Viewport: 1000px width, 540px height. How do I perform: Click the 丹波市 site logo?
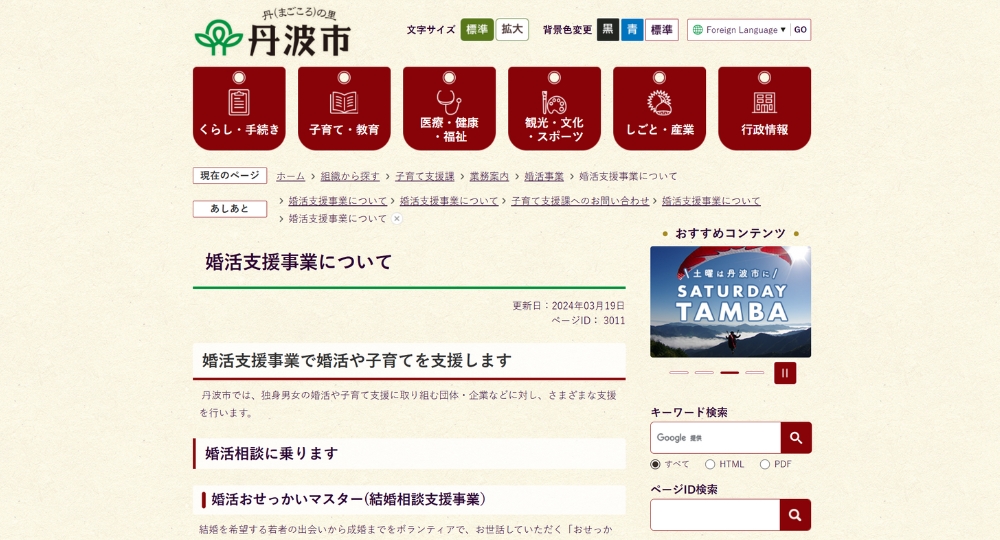tap(273, 34)
